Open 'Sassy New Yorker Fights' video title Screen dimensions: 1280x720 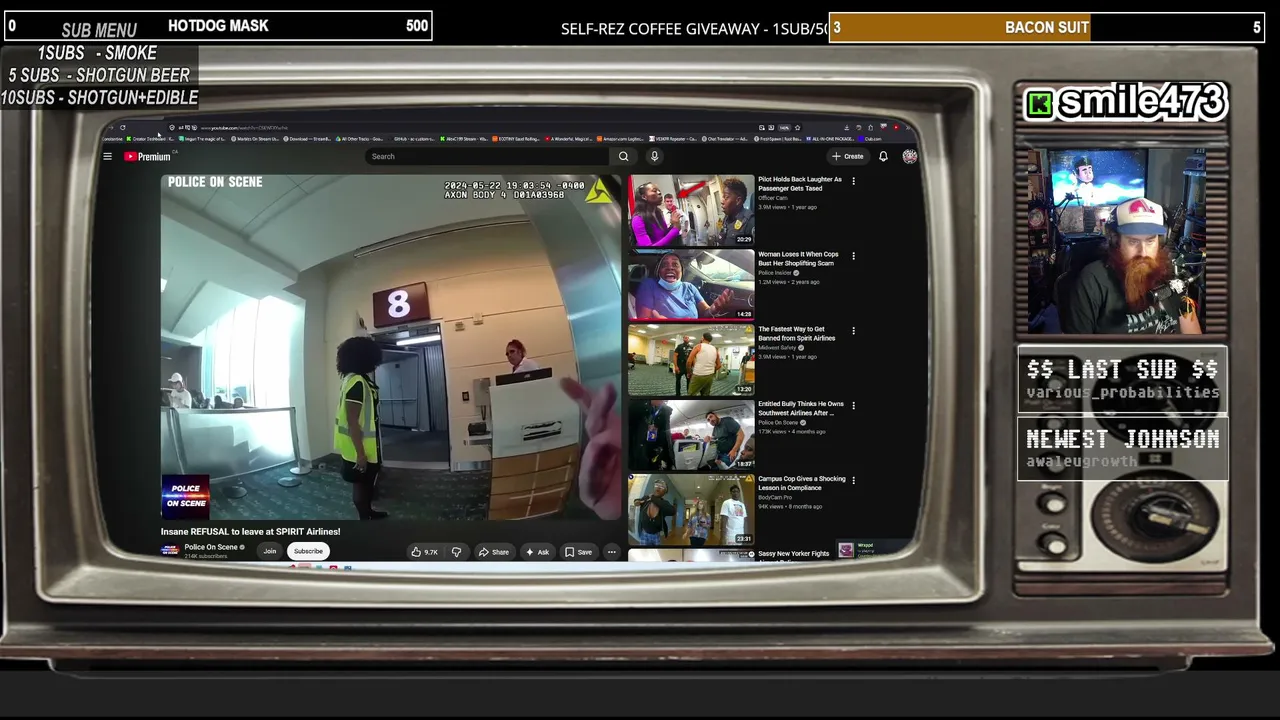pos(794,554)
